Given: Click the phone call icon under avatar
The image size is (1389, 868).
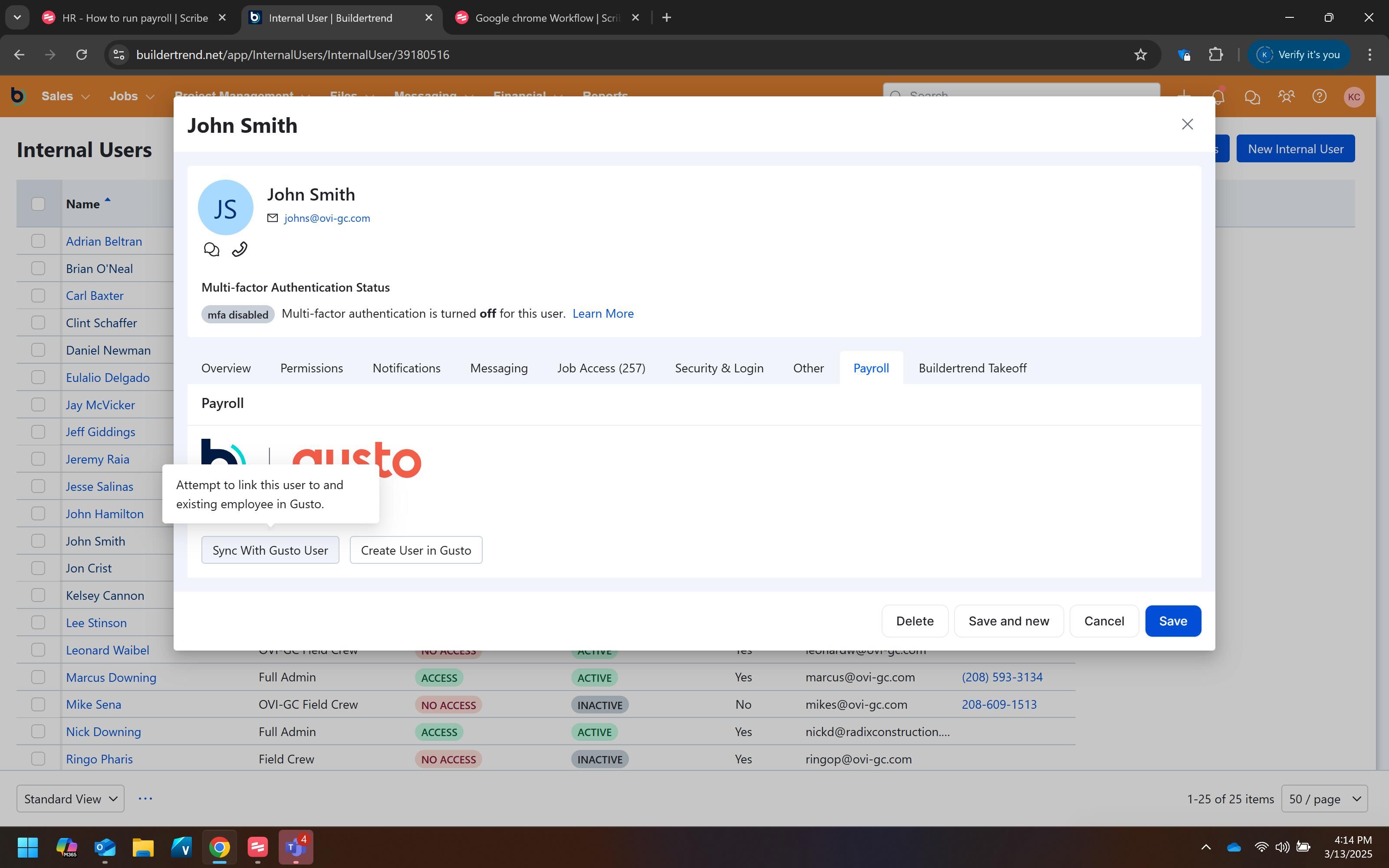Looking at the screenshot, I should point(239,249).
